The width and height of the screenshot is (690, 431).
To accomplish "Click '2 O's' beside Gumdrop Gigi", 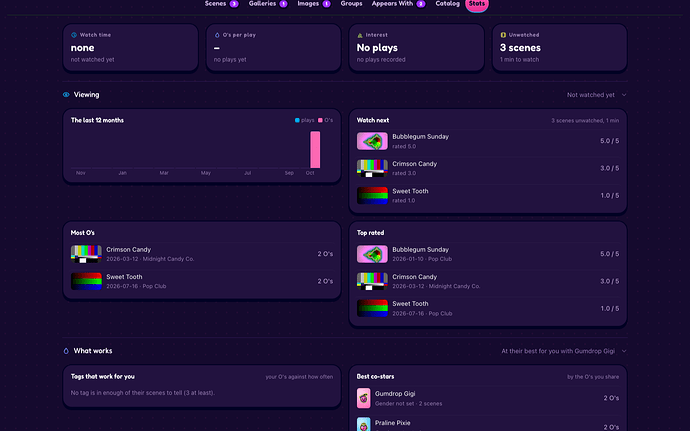I will coord(611,398).
